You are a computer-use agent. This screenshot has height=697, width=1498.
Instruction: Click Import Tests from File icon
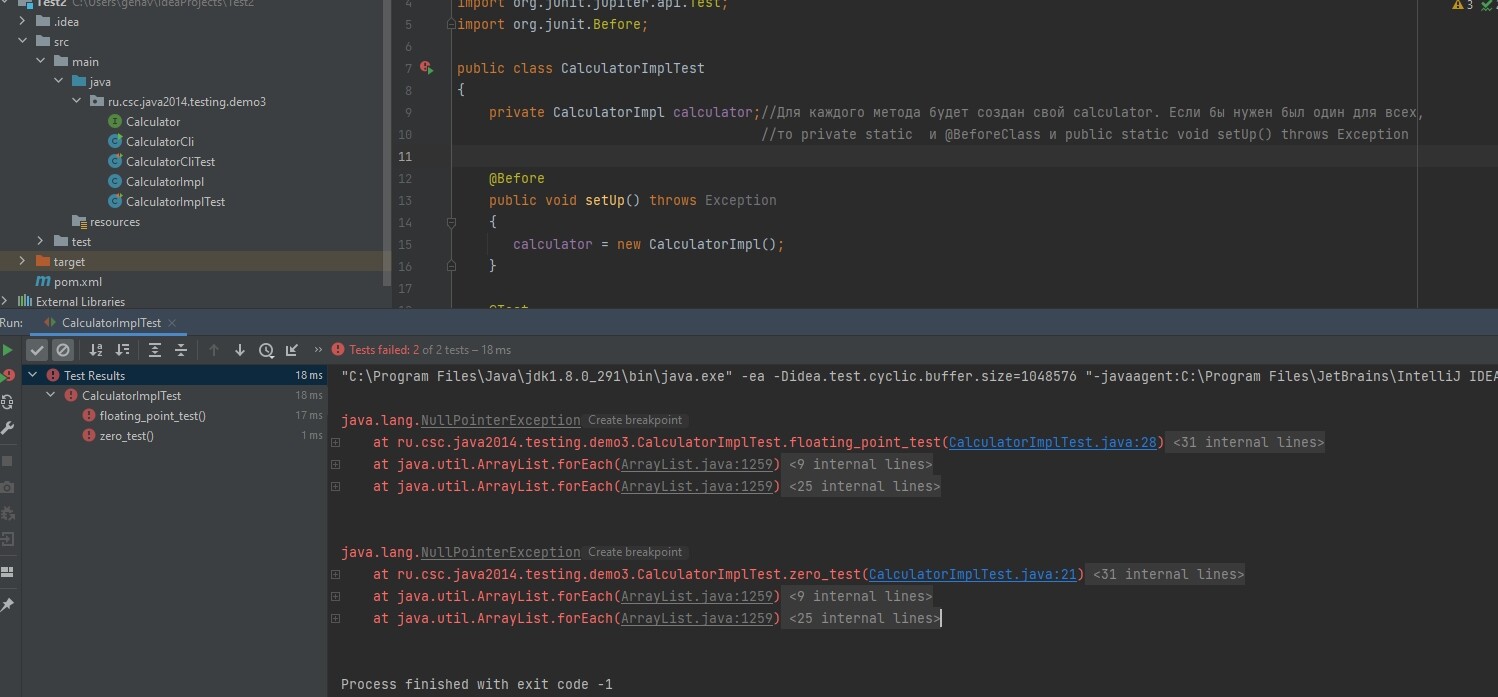[292, 350]
